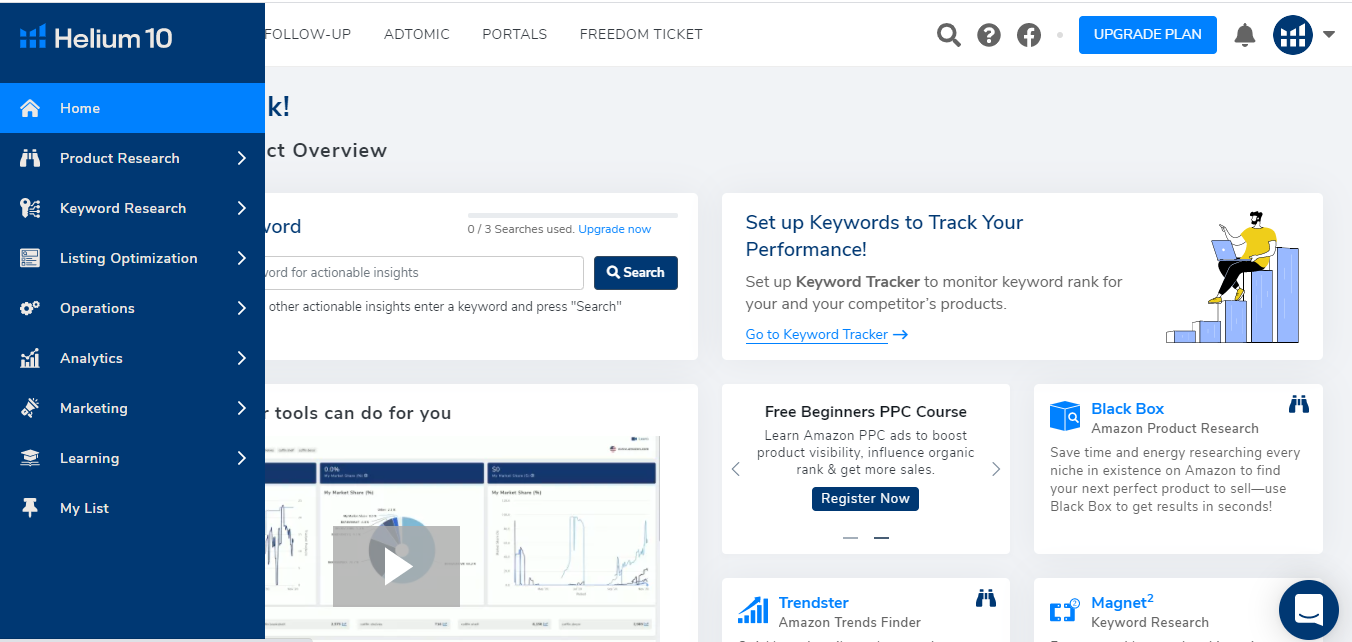Expand the Learning submenu arrow

point(242,458)
